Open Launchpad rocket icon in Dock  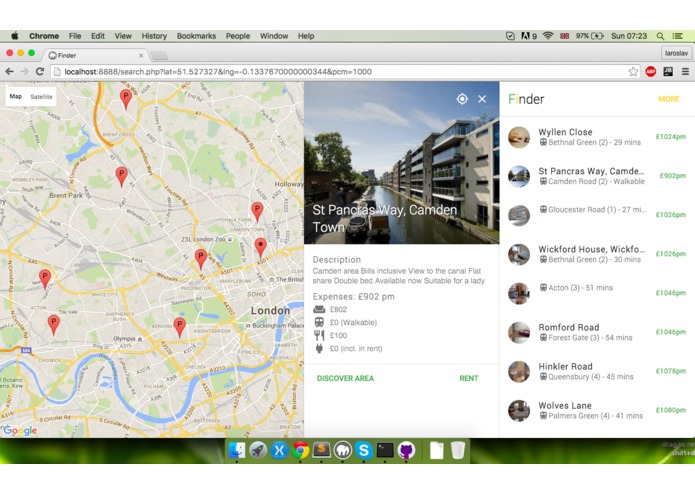[x=258, y=451]
